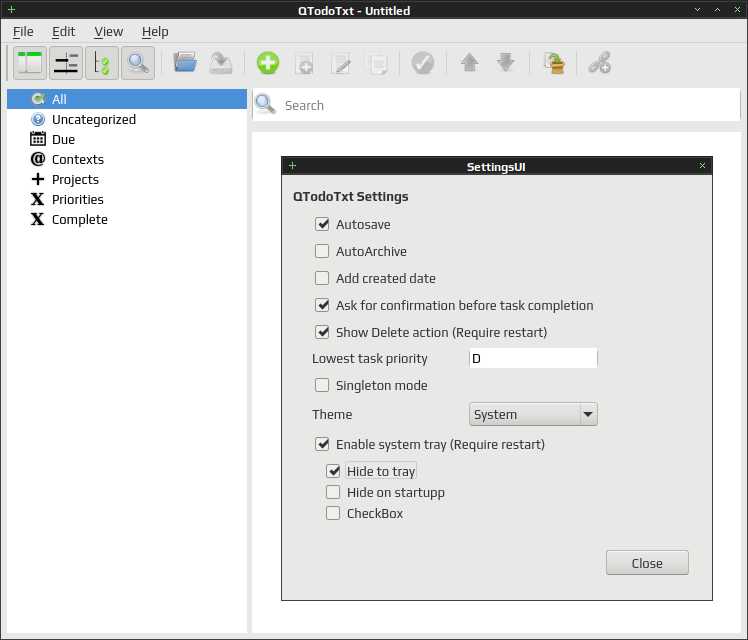Tick the unnamed CheckBox option
The width and height of the screenshot is (748, 640).
click(x=333, y=513)
